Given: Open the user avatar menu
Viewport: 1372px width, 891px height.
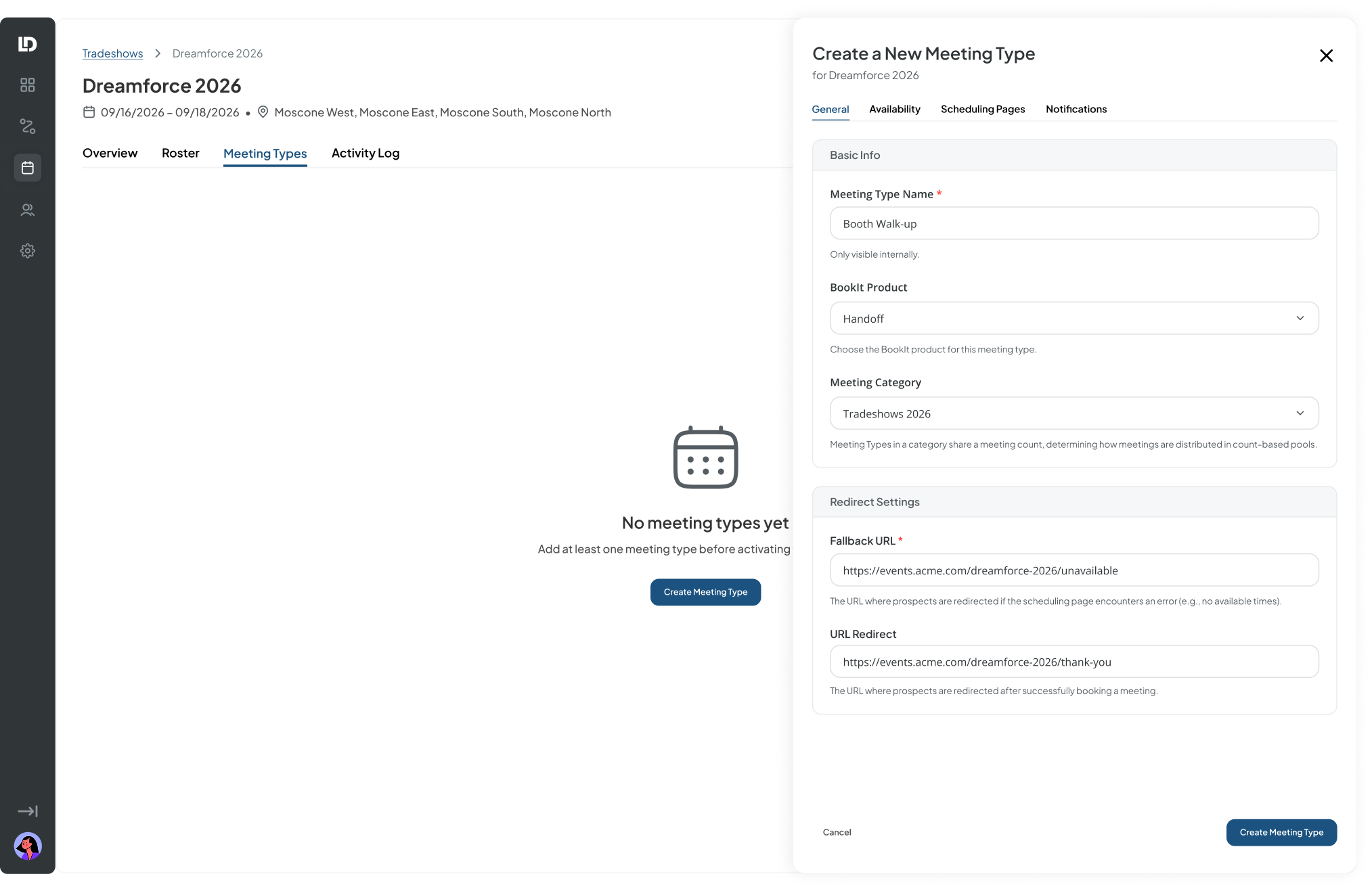Looking at the screenshot, I should [28, 846].
